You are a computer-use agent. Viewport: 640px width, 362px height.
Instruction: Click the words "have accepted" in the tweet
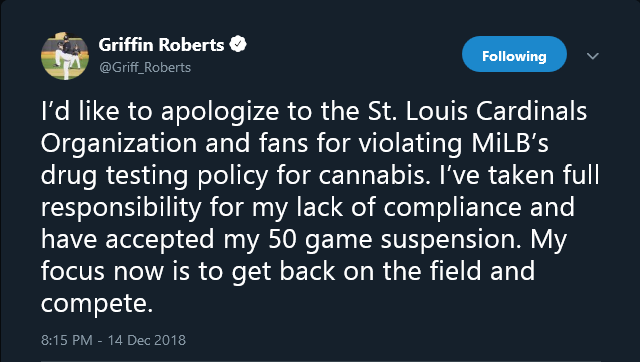click(127, 240)
